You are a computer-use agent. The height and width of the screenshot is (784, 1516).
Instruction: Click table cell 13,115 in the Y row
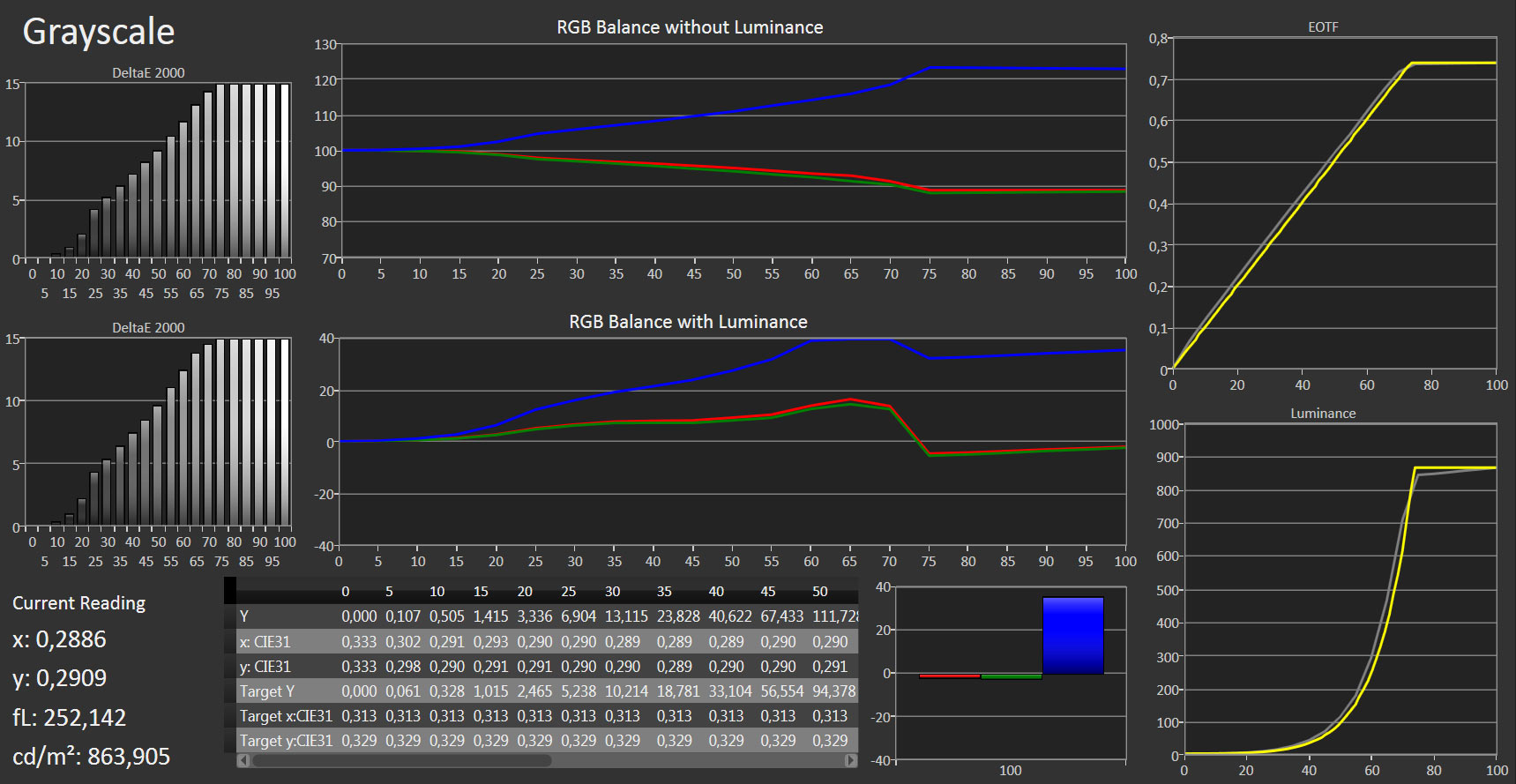(626, 616)
